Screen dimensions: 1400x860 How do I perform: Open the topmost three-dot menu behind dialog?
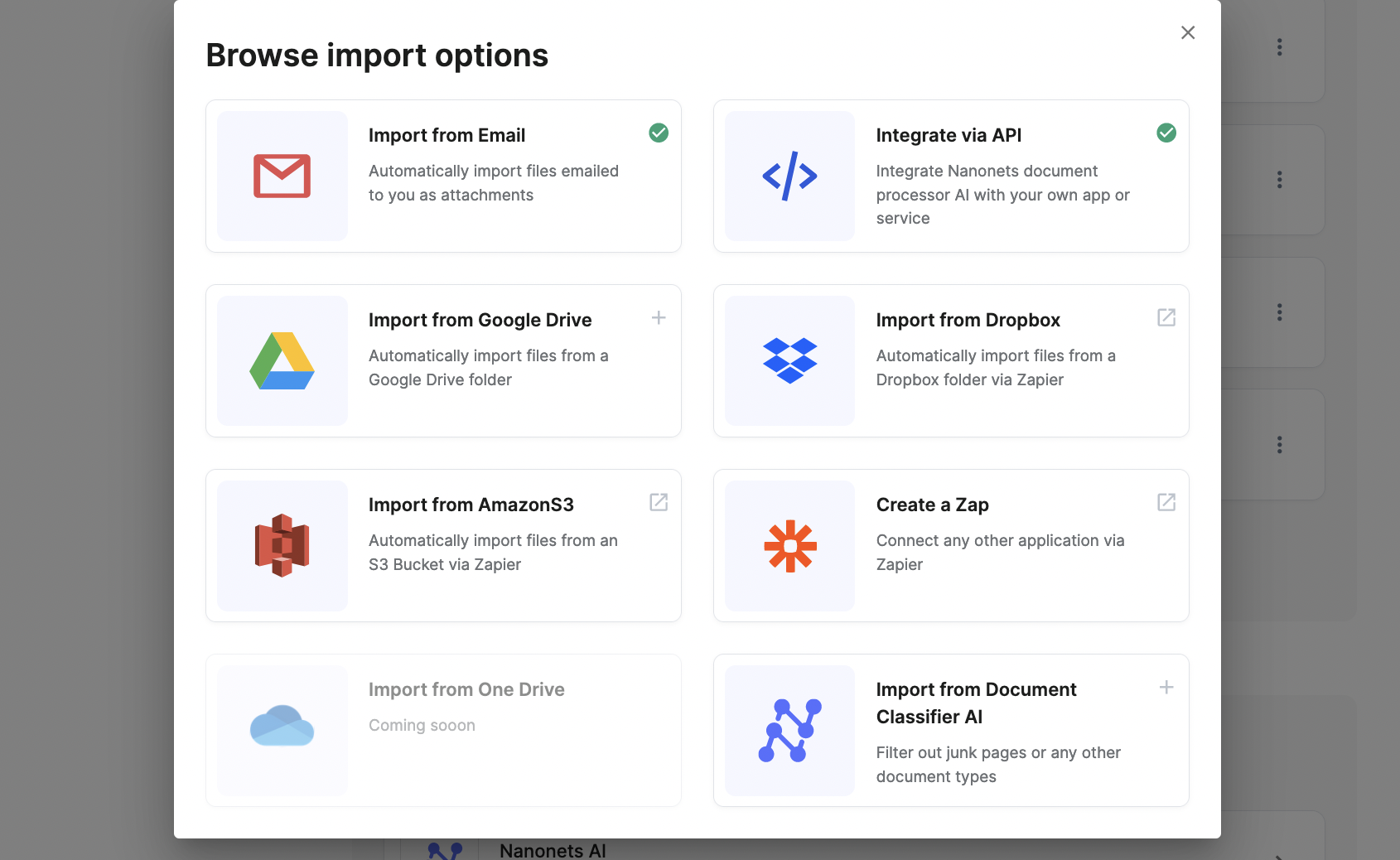[1280, 47]
